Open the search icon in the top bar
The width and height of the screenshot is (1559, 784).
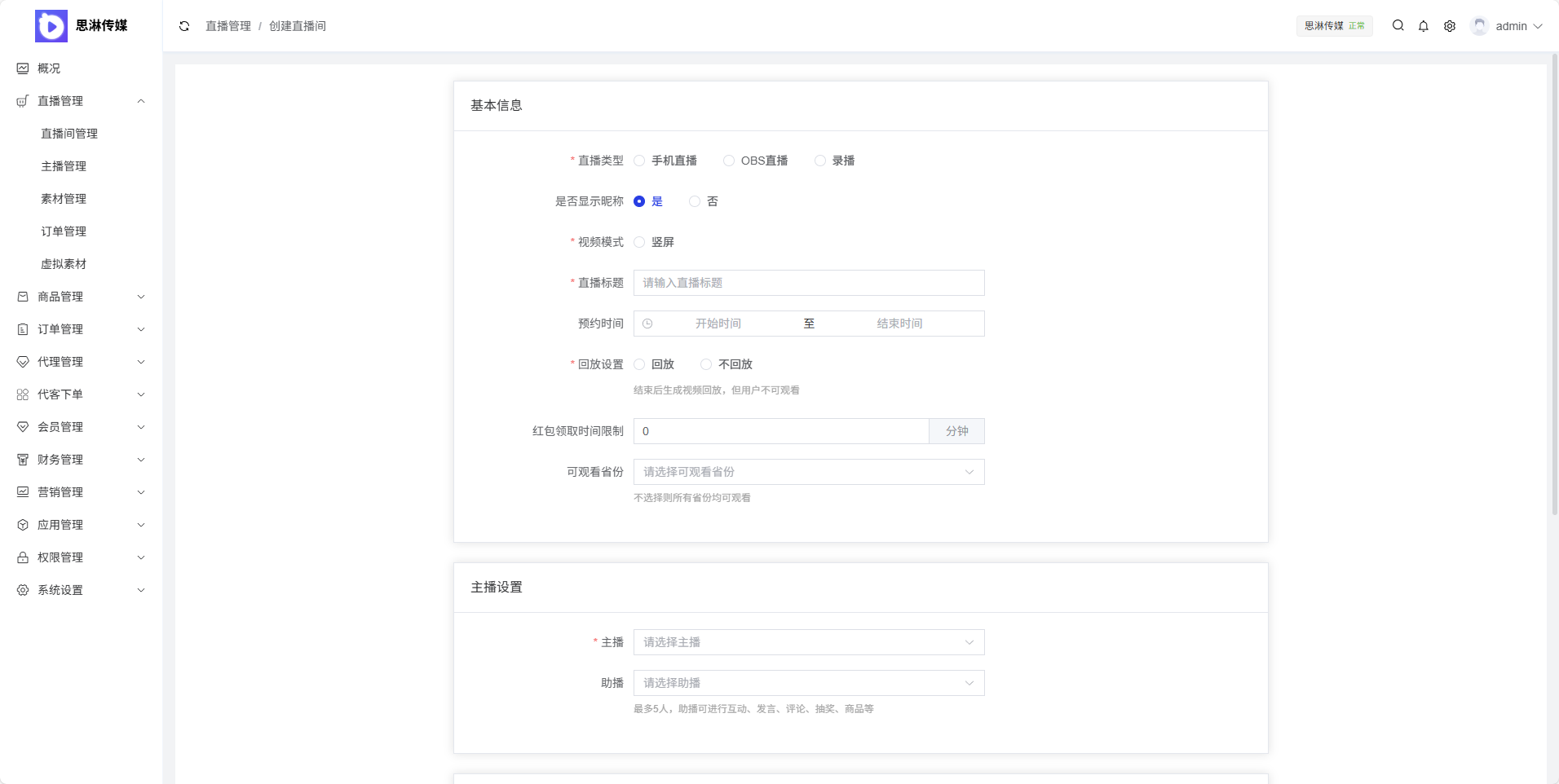(1398, 25)
